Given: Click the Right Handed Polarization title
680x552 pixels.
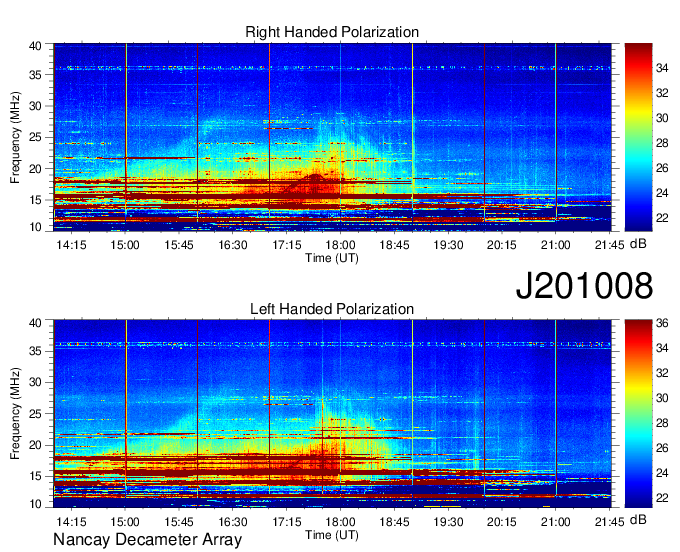Looking at the screenshot, I should point(332,32).
